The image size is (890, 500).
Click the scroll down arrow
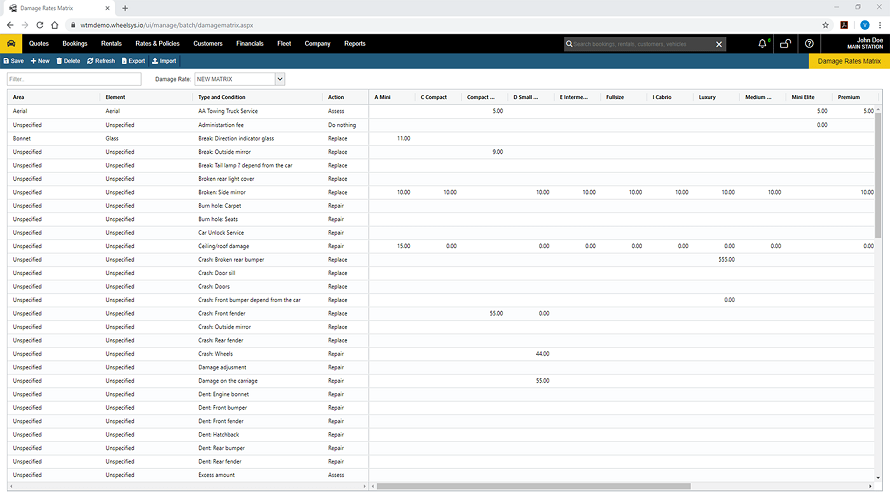tap(878, 478)
